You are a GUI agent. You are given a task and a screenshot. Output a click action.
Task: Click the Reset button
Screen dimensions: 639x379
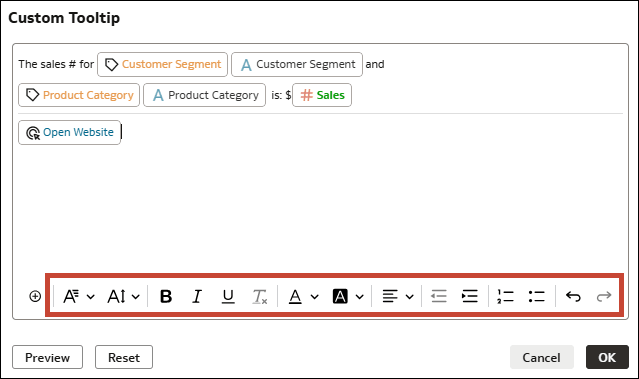(124, 357)
